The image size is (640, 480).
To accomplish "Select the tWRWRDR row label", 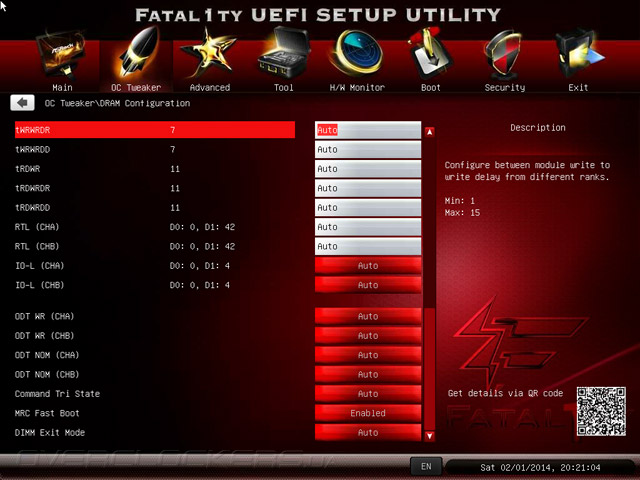I will tap(33, 130).
